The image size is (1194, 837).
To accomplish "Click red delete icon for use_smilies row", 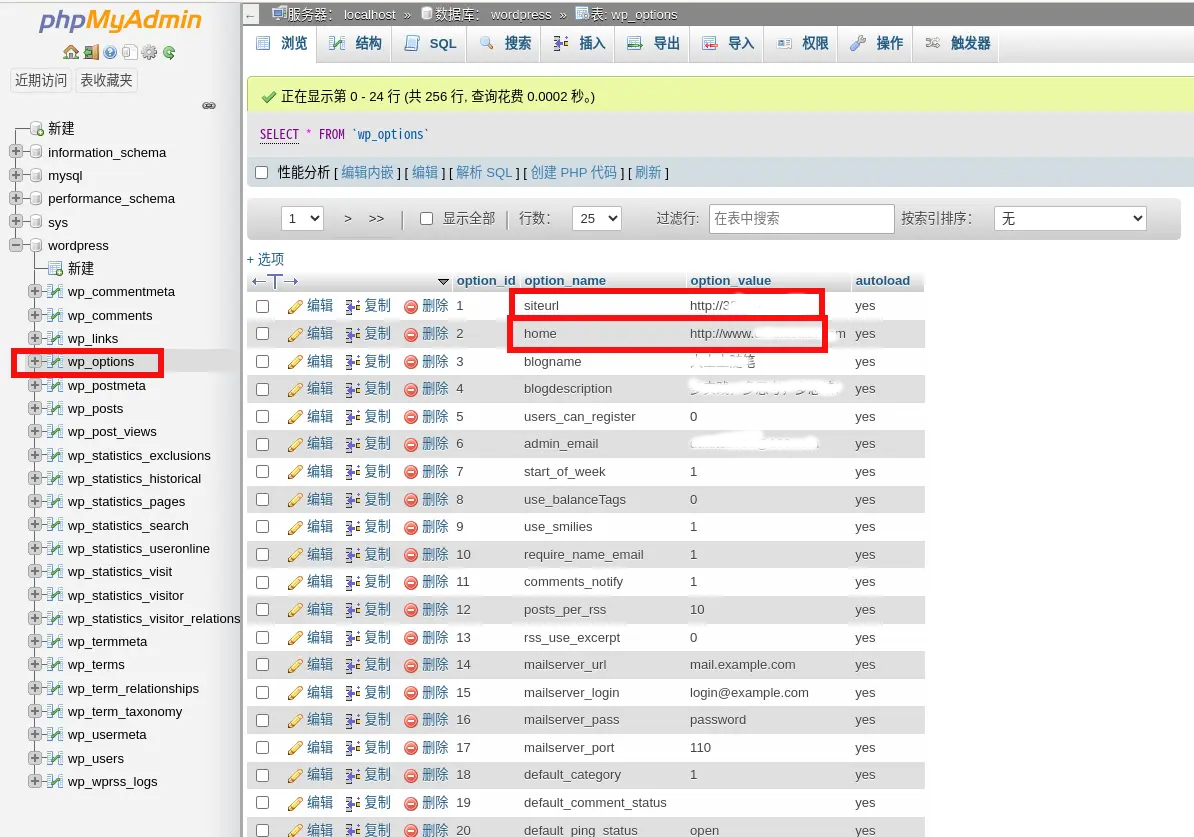I will 411,528.
